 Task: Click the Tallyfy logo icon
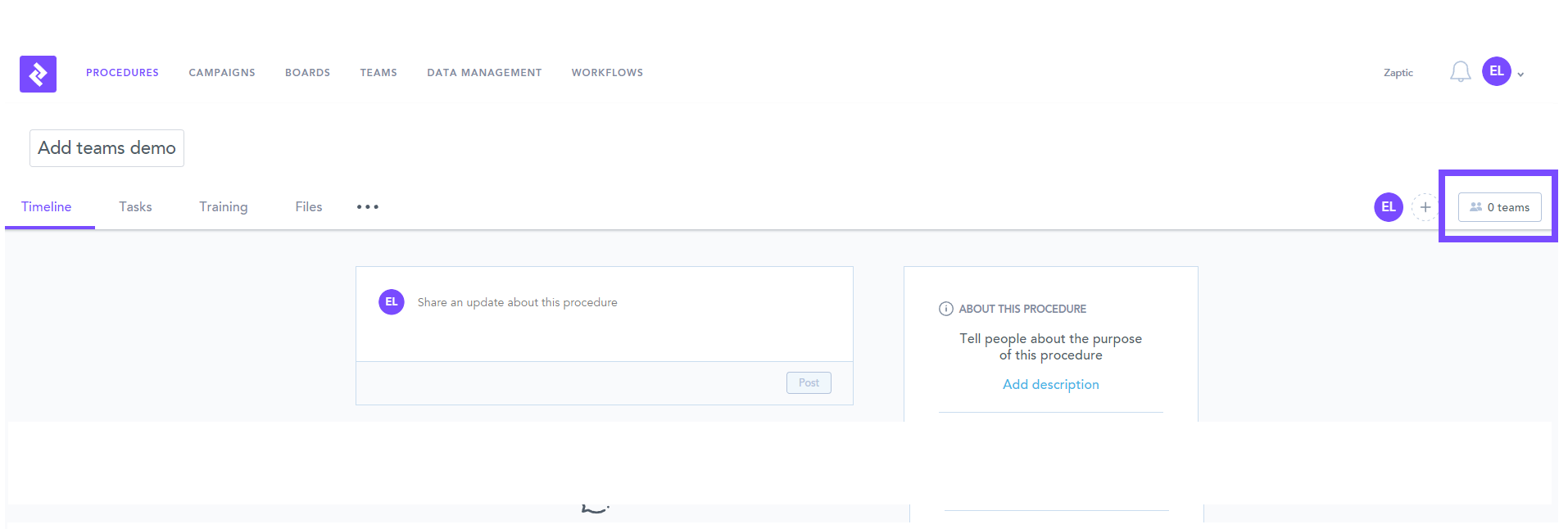click(38, 74)
